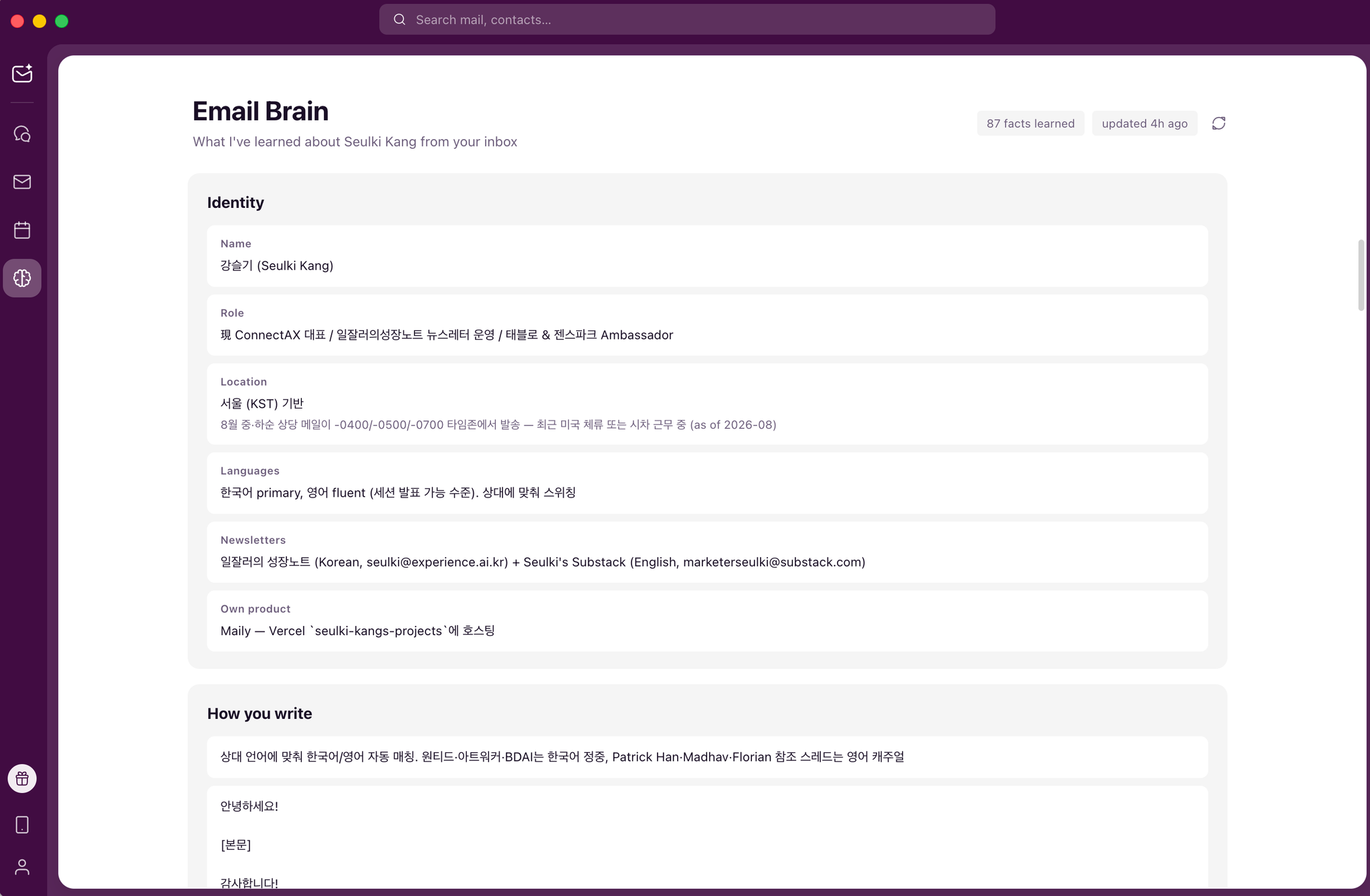Click the Identity section heading
The image size is (1370, 896).
coord(235,203)
